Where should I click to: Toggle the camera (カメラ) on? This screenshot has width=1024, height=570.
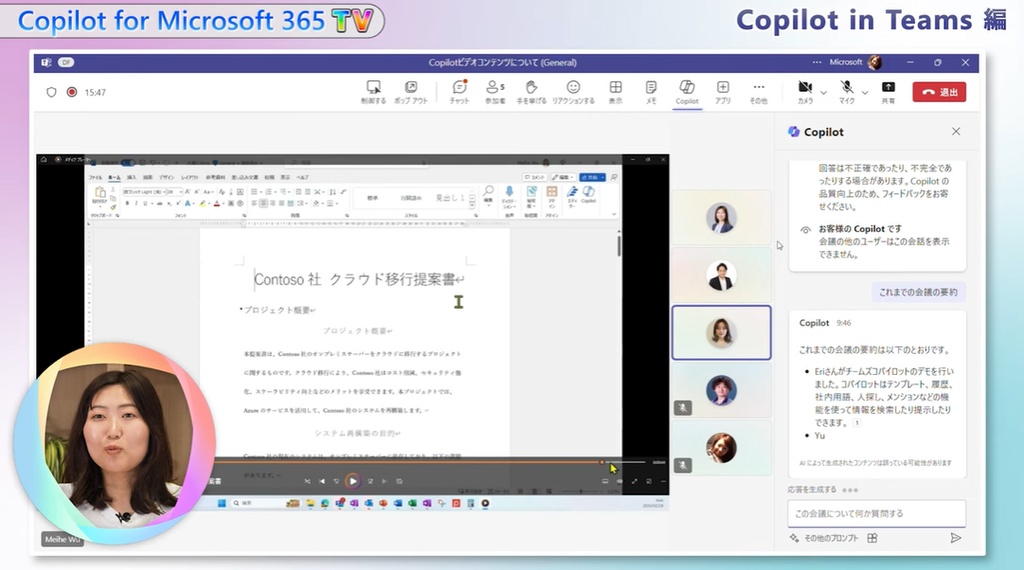(x=805, y=92)
